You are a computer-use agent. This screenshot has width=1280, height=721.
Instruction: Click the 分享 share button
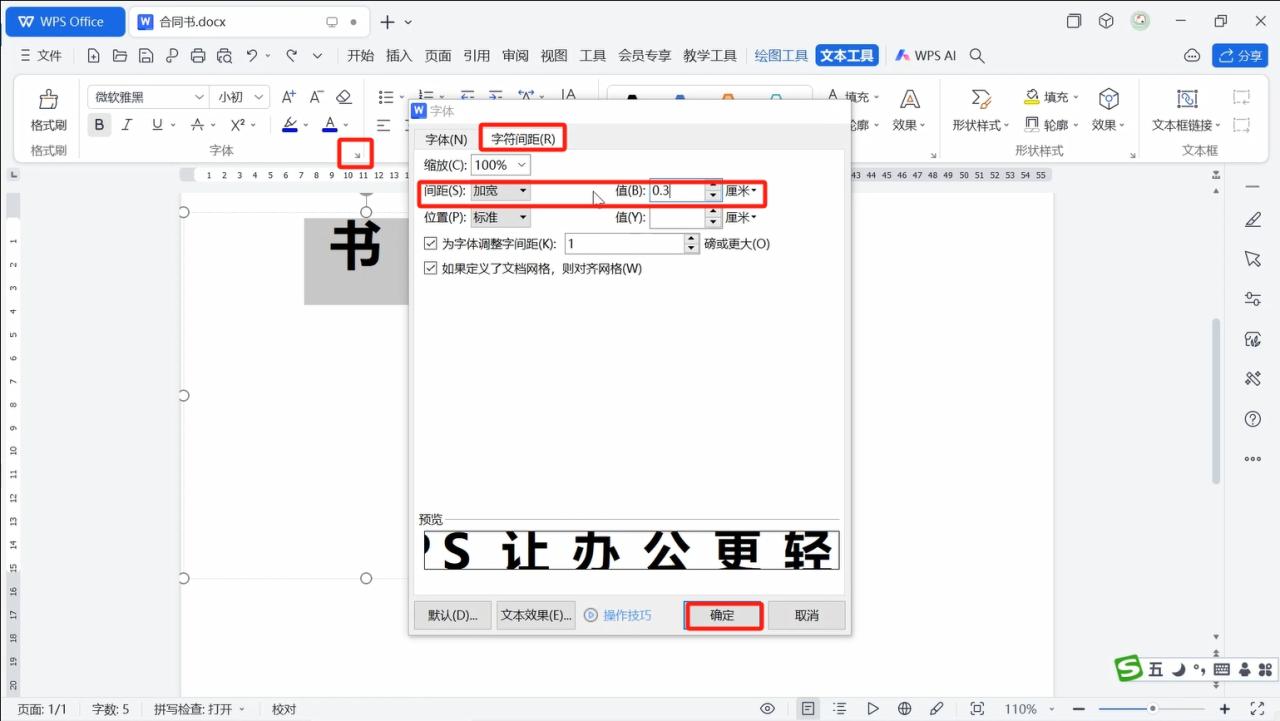(x=1240, y=56)
